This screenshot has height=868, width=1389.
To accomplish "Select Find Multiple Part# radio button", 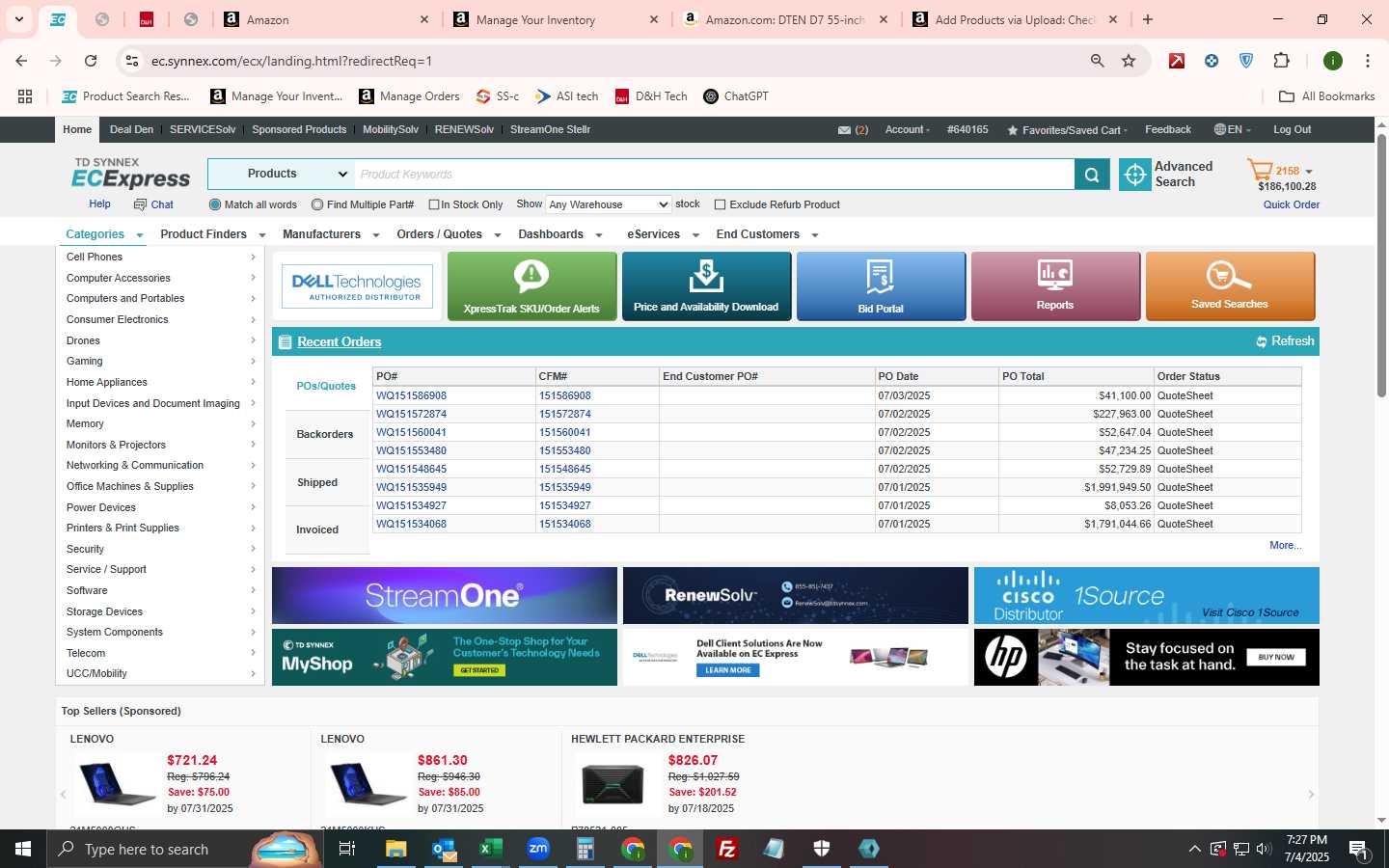I will coord(317,204).
